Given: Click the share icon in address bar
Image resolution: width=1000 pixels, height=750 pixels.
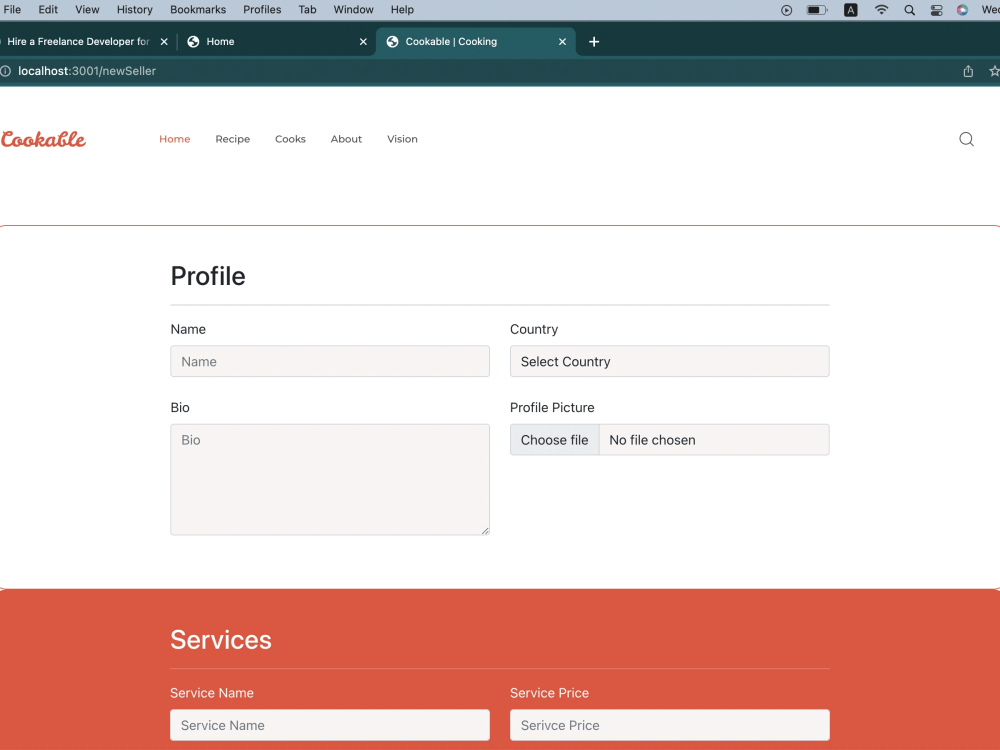Looking at the screenshot, I should coord(967,71).
